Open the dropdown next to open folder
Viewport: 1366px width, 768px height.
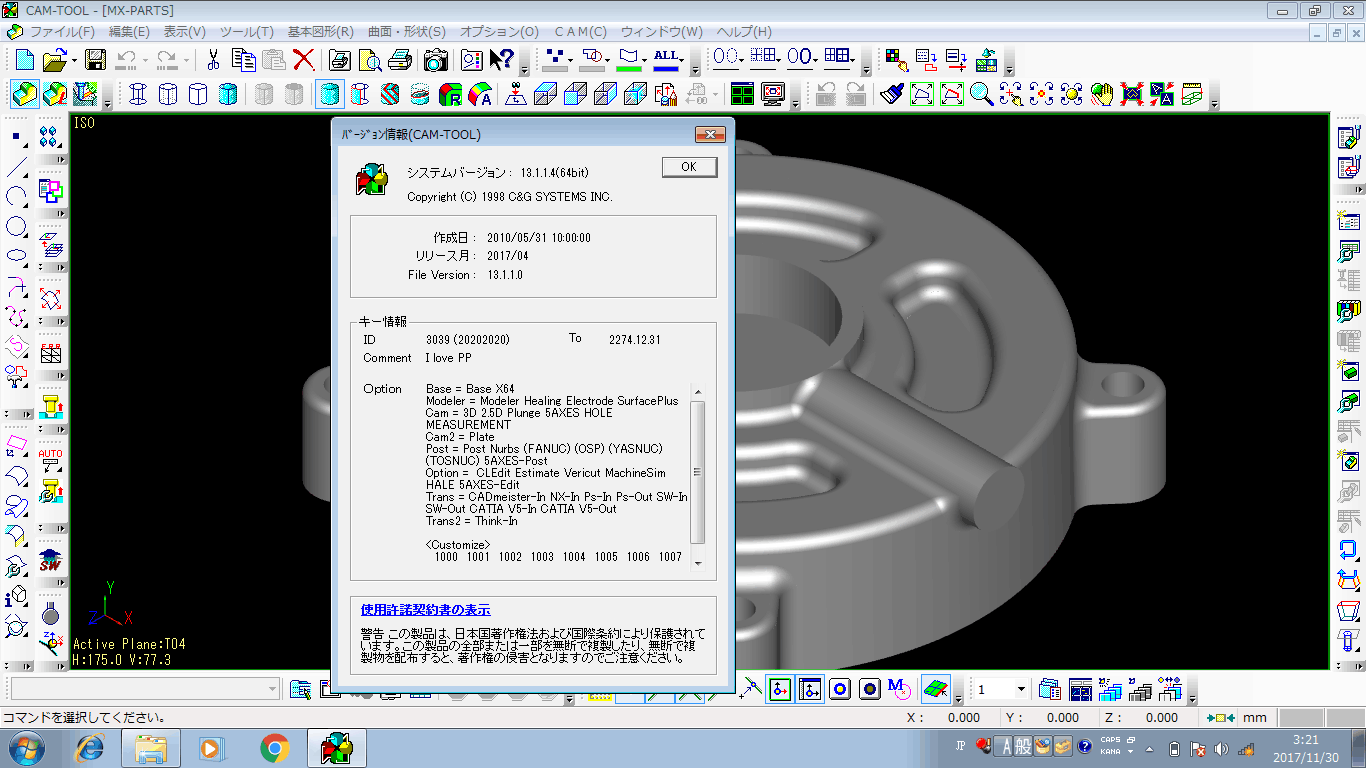tap(73, 60)
